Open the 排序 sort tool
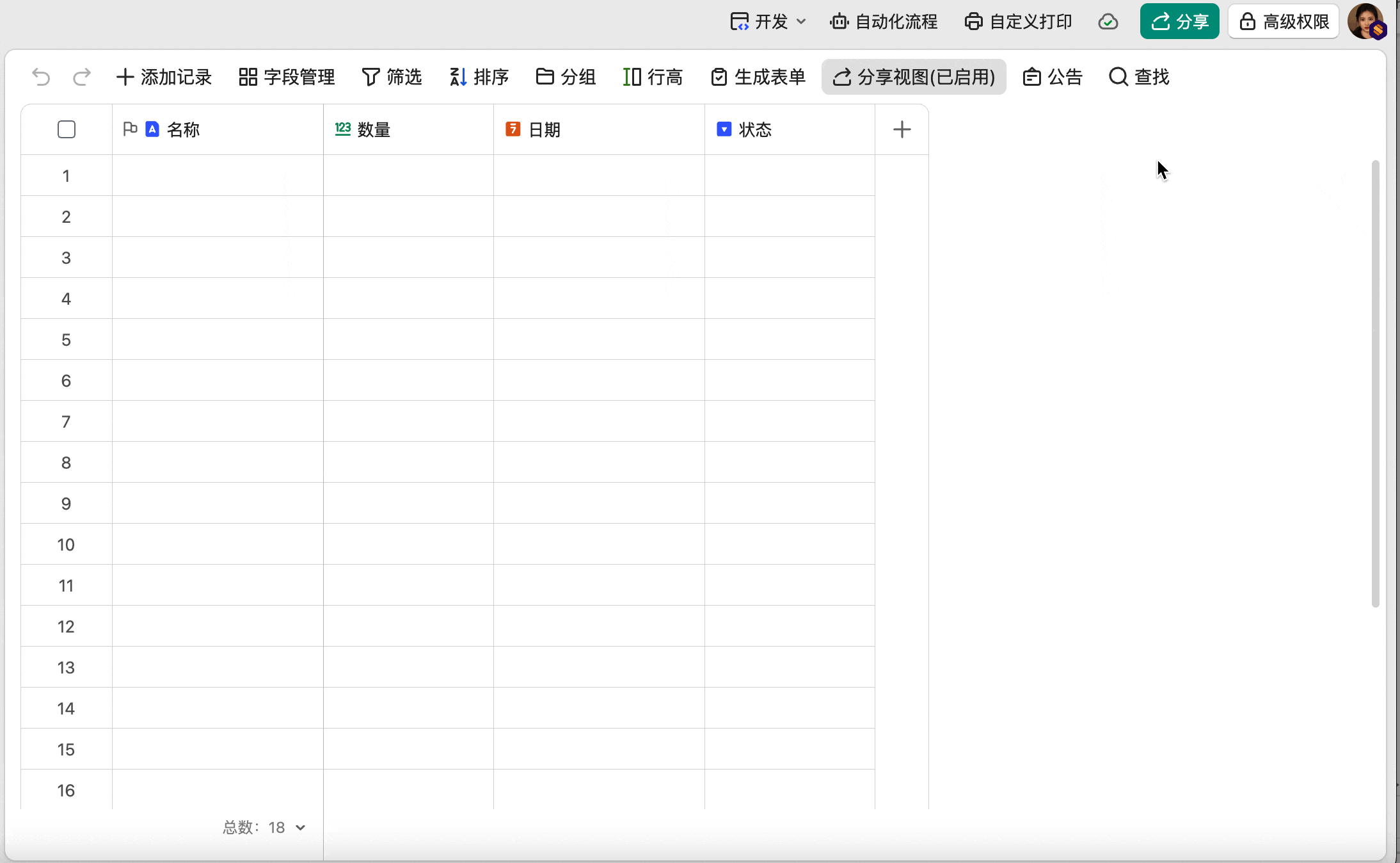This screenshot has height=863, width=1400. point(479,77)
